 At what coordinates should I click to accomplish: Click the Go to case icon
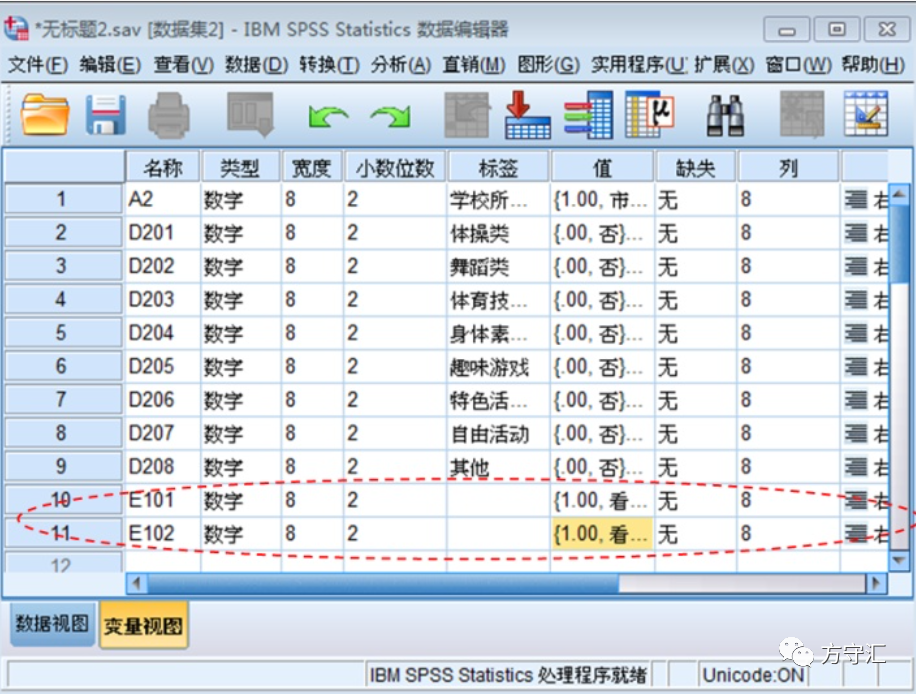coord(466,114)
